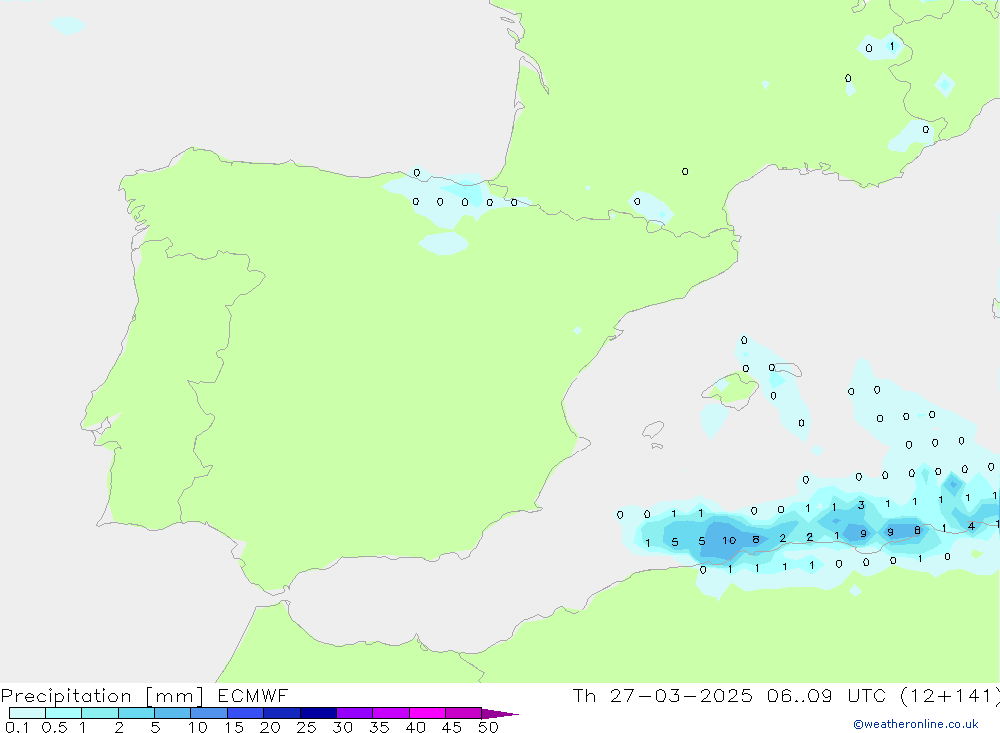Image resolution: width=1000 pixels, height=733 pixels.
Task: Click the 25–30 mm dark navy legend swatch
Action: coord(318,713)
